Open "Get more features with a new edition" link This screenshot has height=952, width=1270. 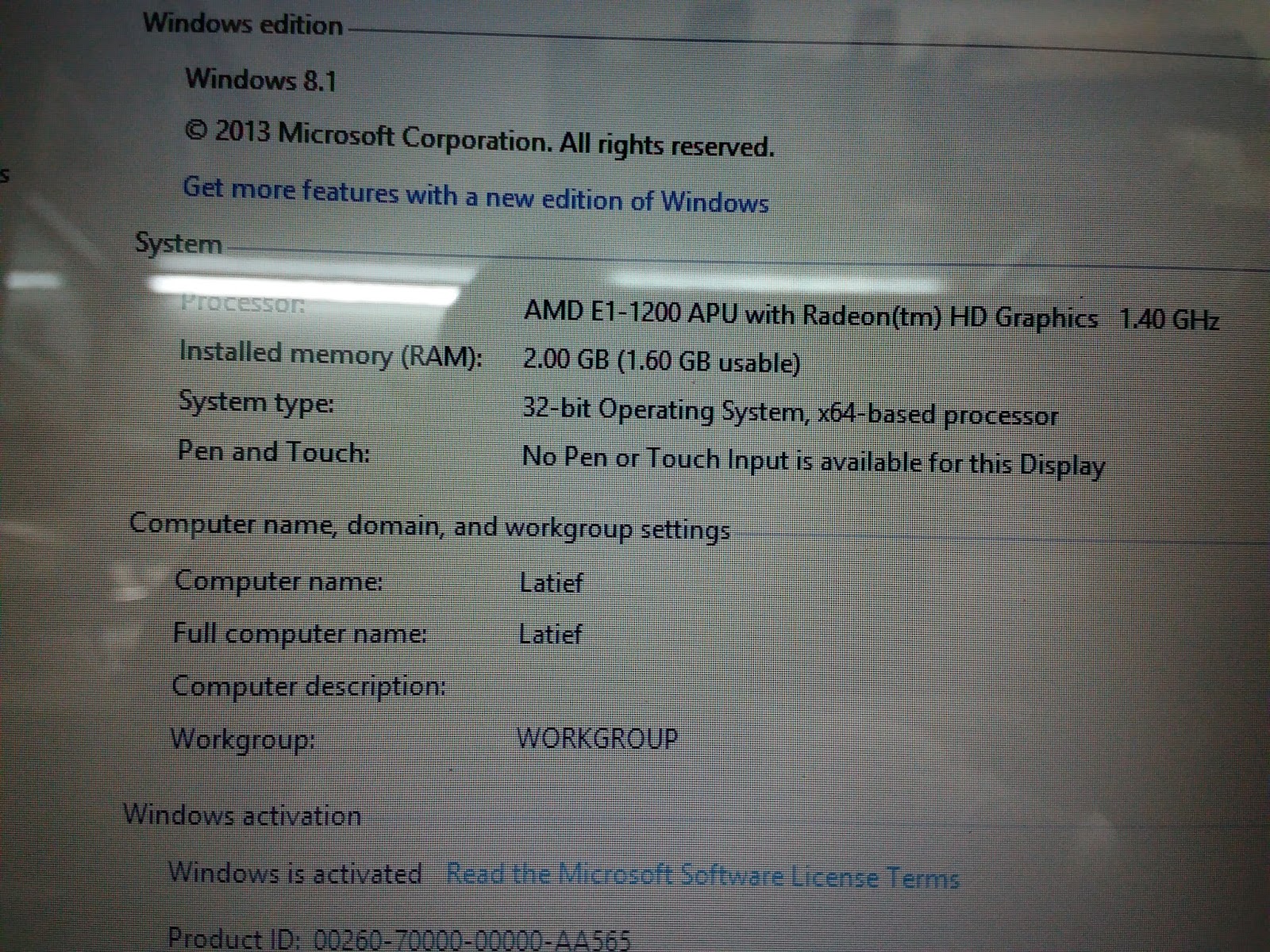point(475,195)
